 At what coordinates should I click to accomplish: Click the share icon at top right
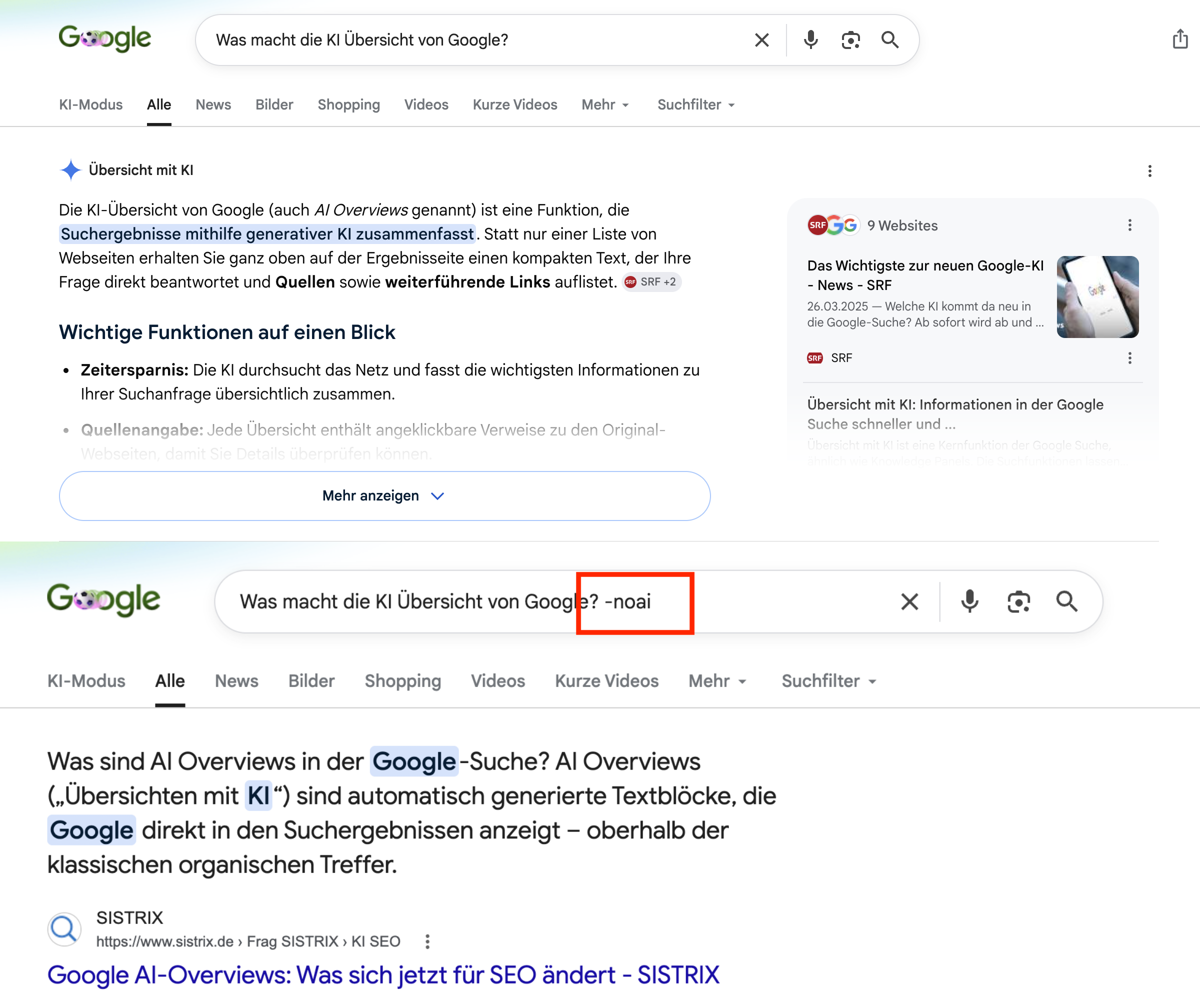pyautogui.click(x=1179, y=39)
